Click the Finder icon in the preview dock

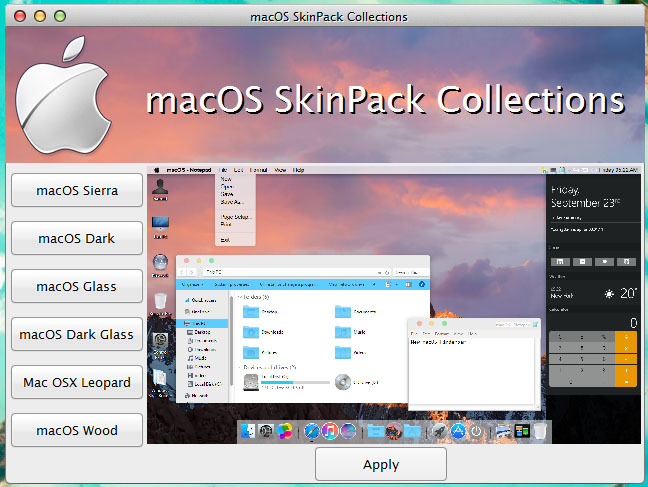pos(248,431)
